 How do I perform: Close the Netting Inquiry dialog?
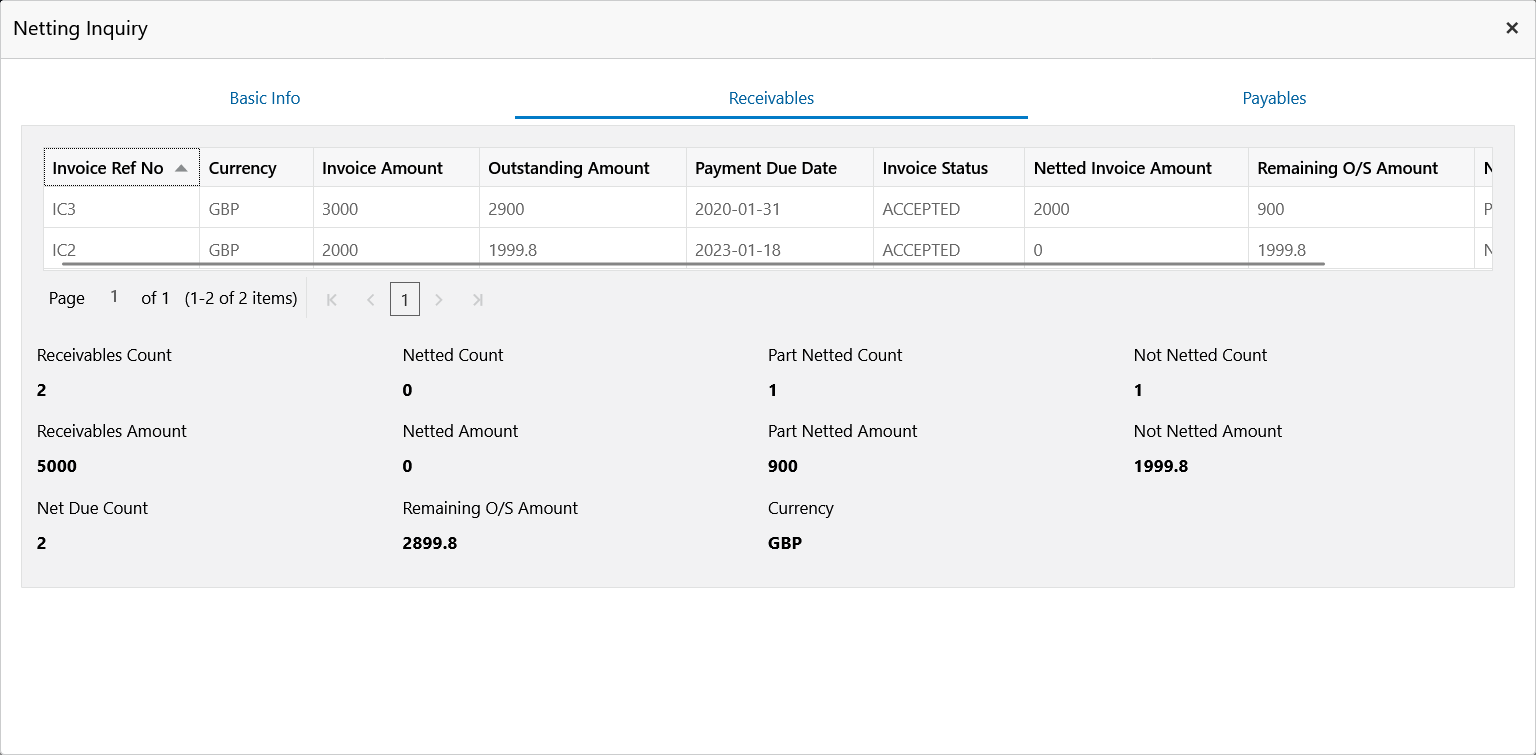(x=1512, y=28)
